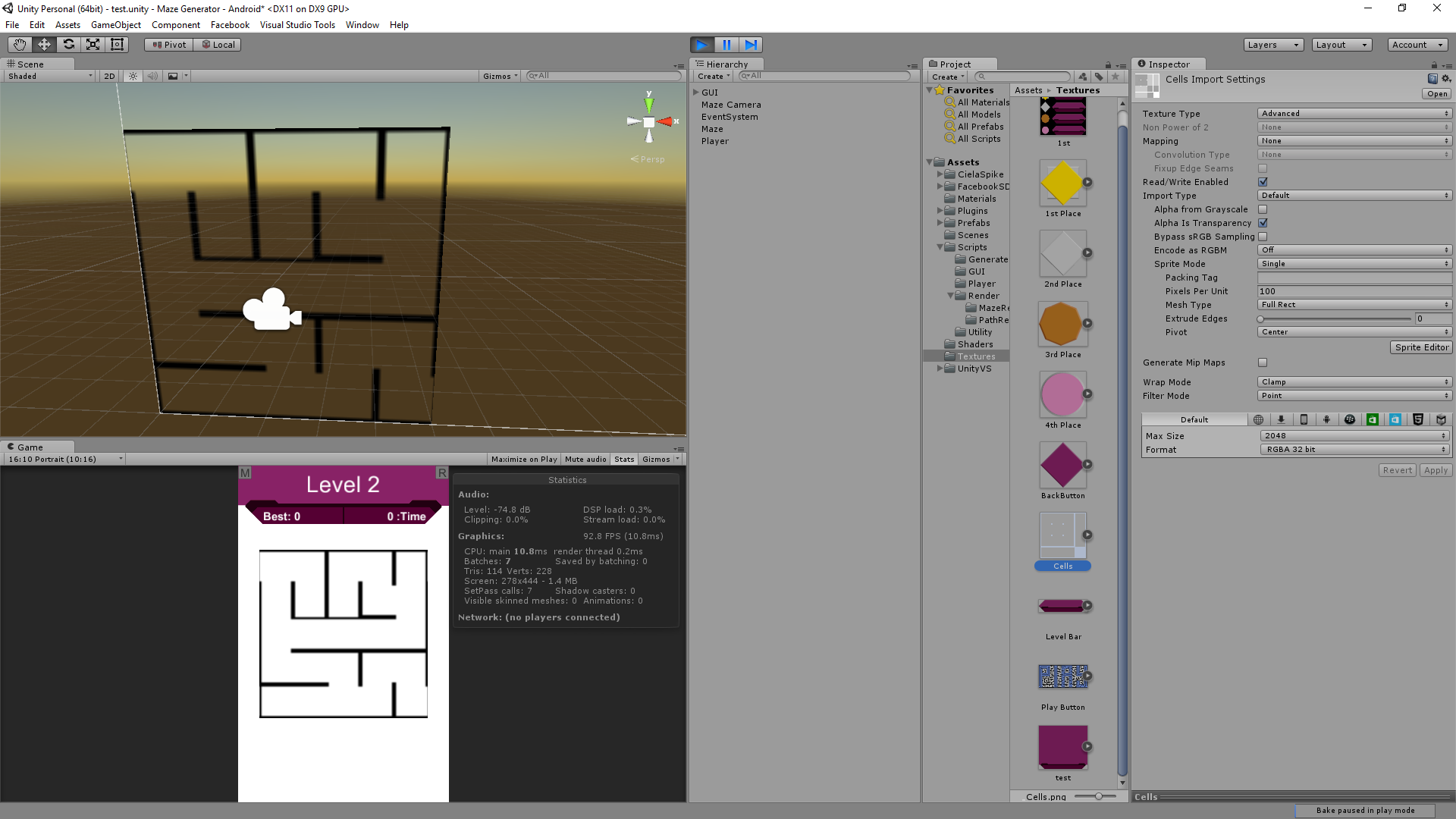Select the Web platform override tab
Viewport: 1456px width, 819px height.
(1259, 419)
